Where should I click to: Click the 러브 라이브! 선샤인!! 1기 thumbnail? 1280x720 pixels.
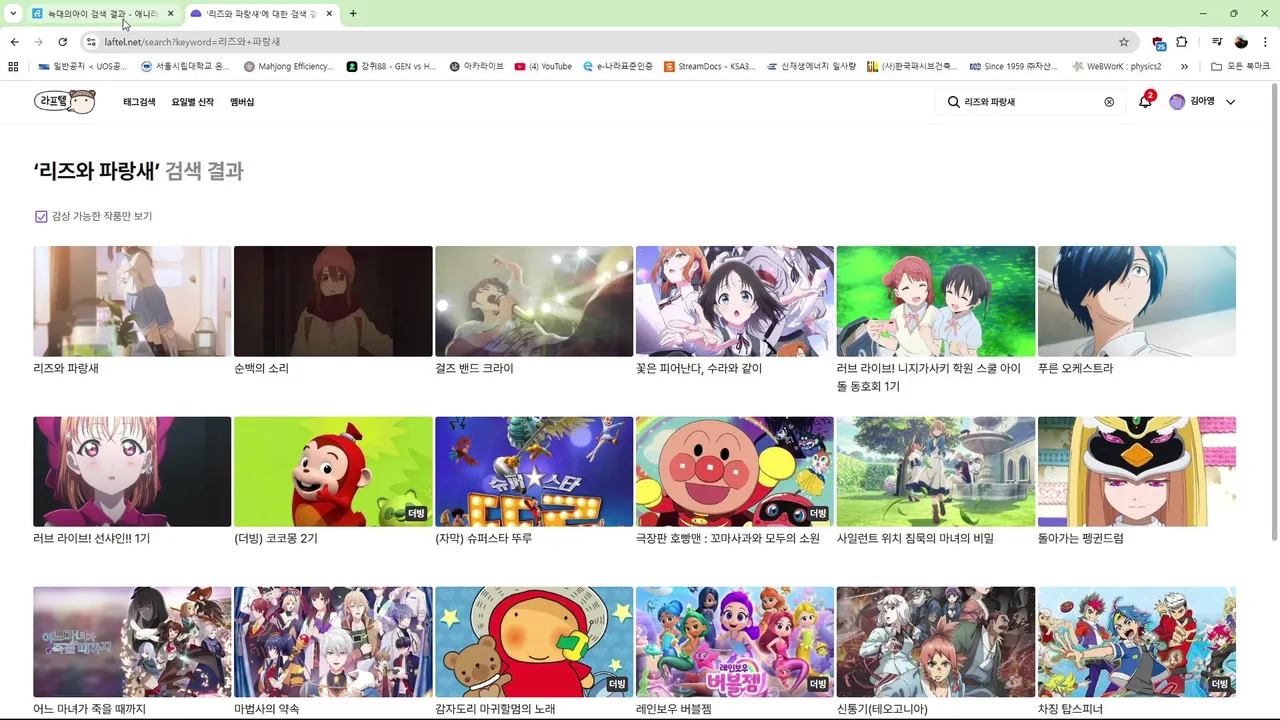pyautogui.click(x=132, y=471)
